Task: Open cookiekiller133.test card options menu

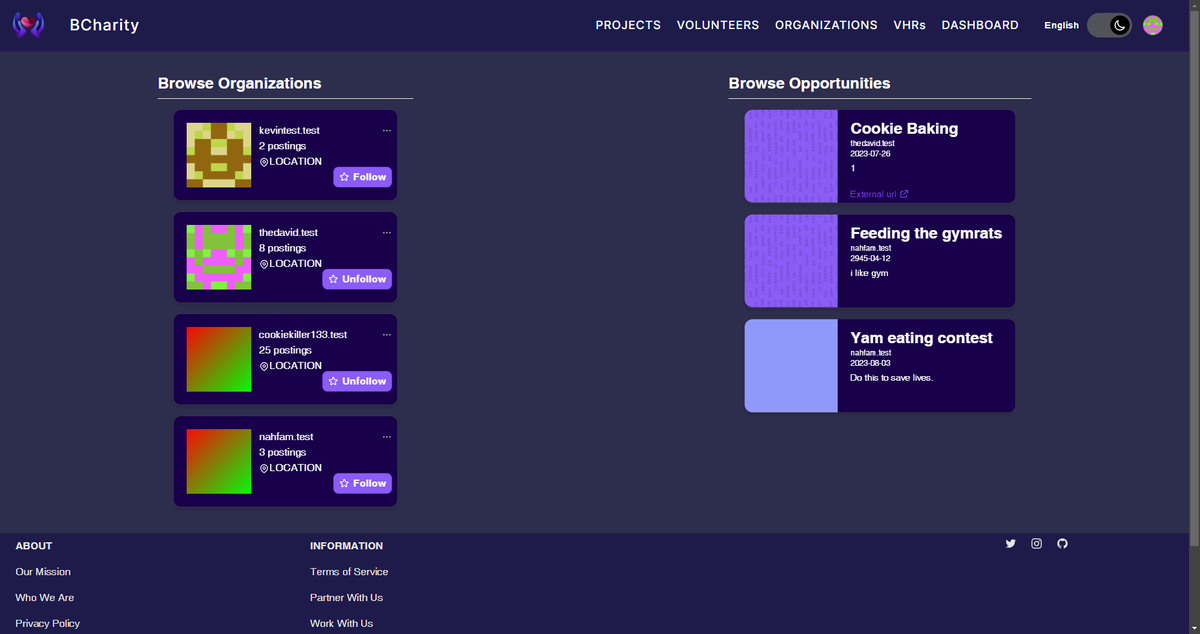Action: tap(386, 334)
